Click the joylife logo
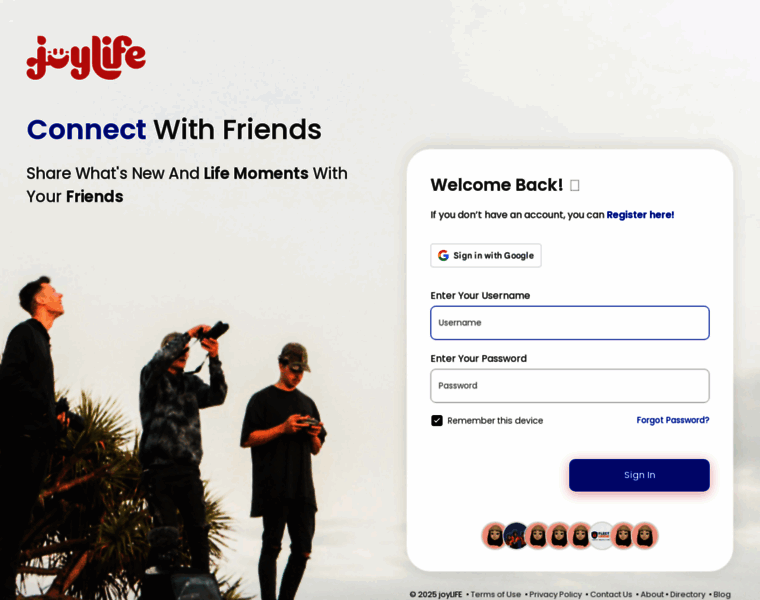The width and height of the screenshot is (760, 600). click(86, 57)
